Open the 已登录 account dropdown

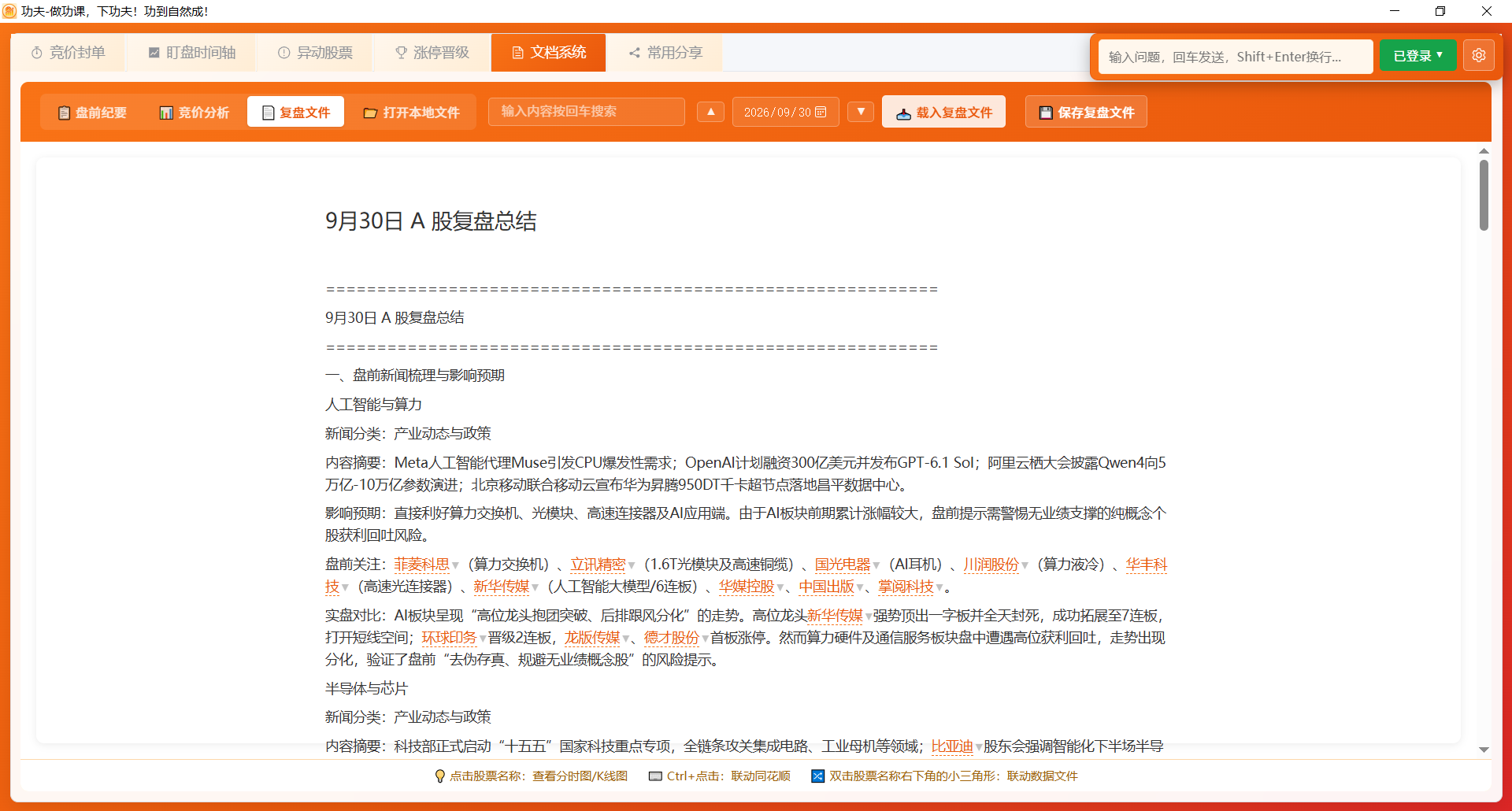tap(1417, 56)
